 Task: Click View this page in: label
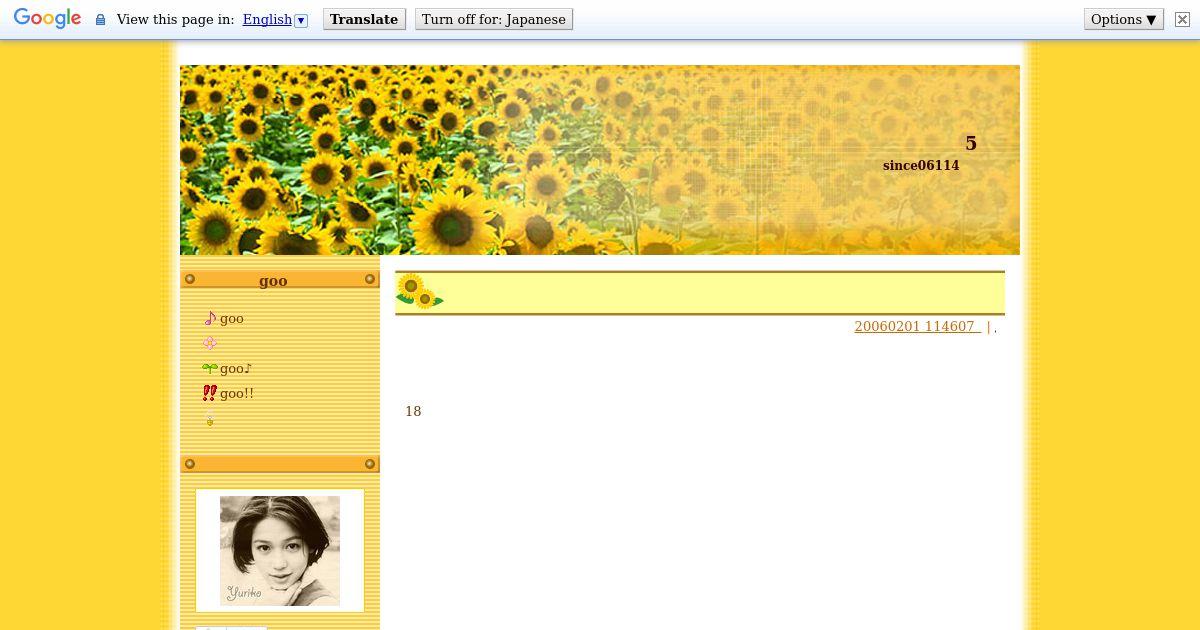[x=176, y=19]
